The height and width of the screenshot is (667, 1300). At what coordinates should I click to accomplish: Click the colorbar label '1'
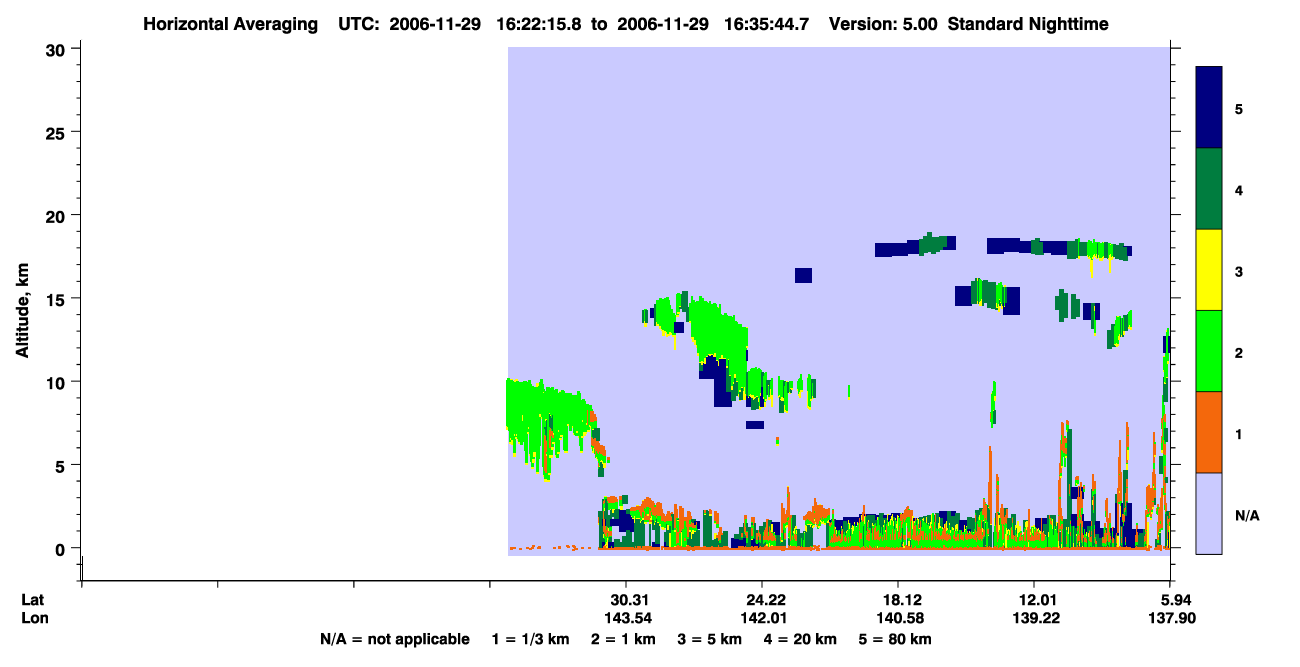[1238, 434]
